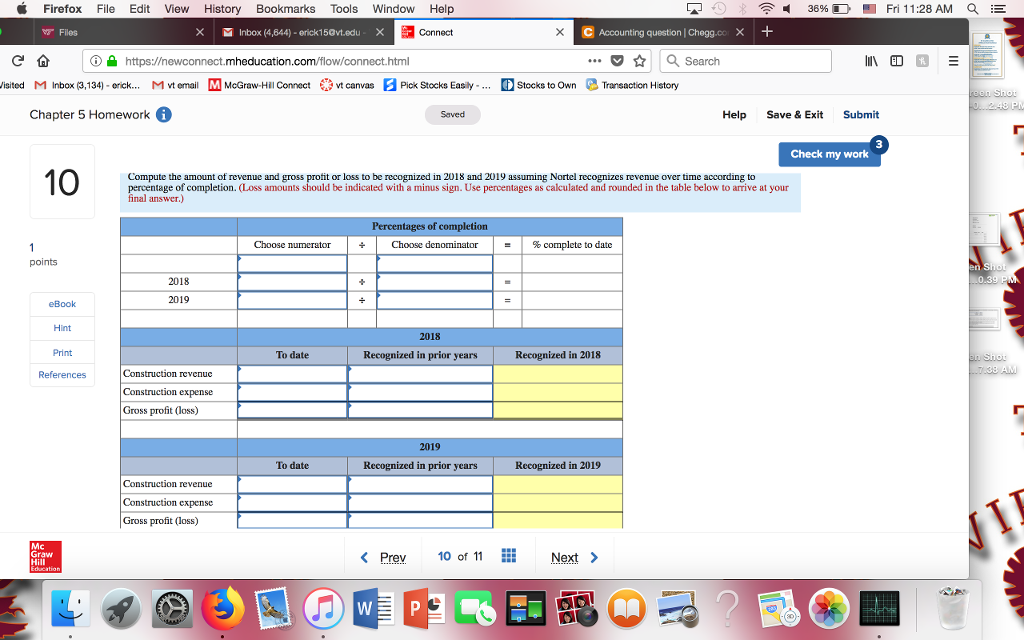Open the Stocks to Own bookmark

(539, 85)
